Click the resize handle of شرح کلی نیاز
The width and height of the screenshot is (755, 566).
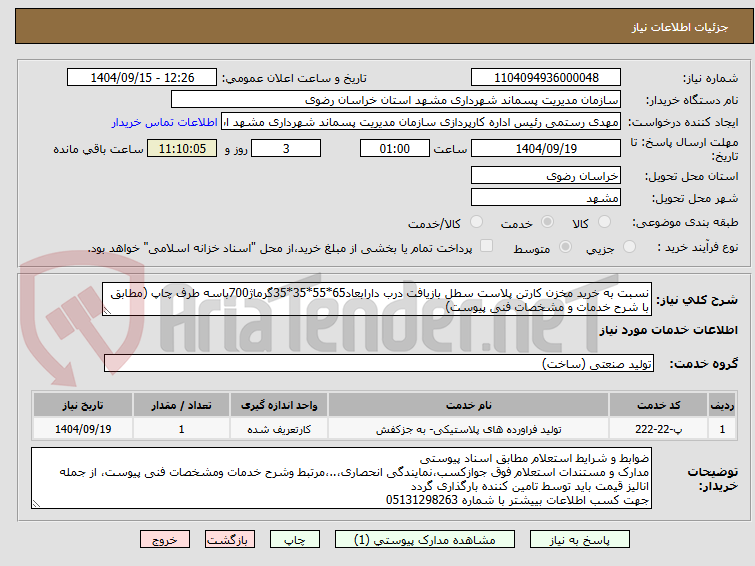[x=107, y=311]
